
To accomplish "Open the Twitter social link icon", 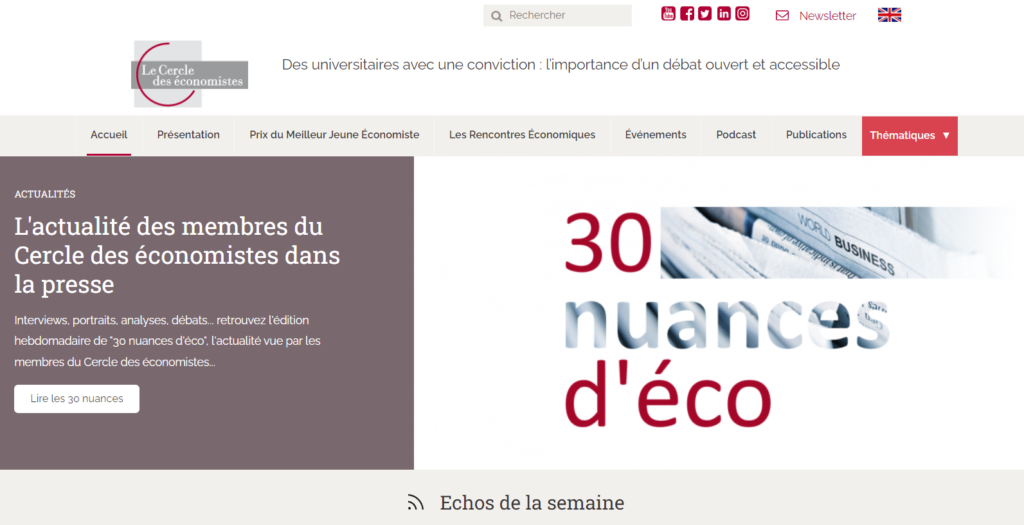I will coord(705,14).
